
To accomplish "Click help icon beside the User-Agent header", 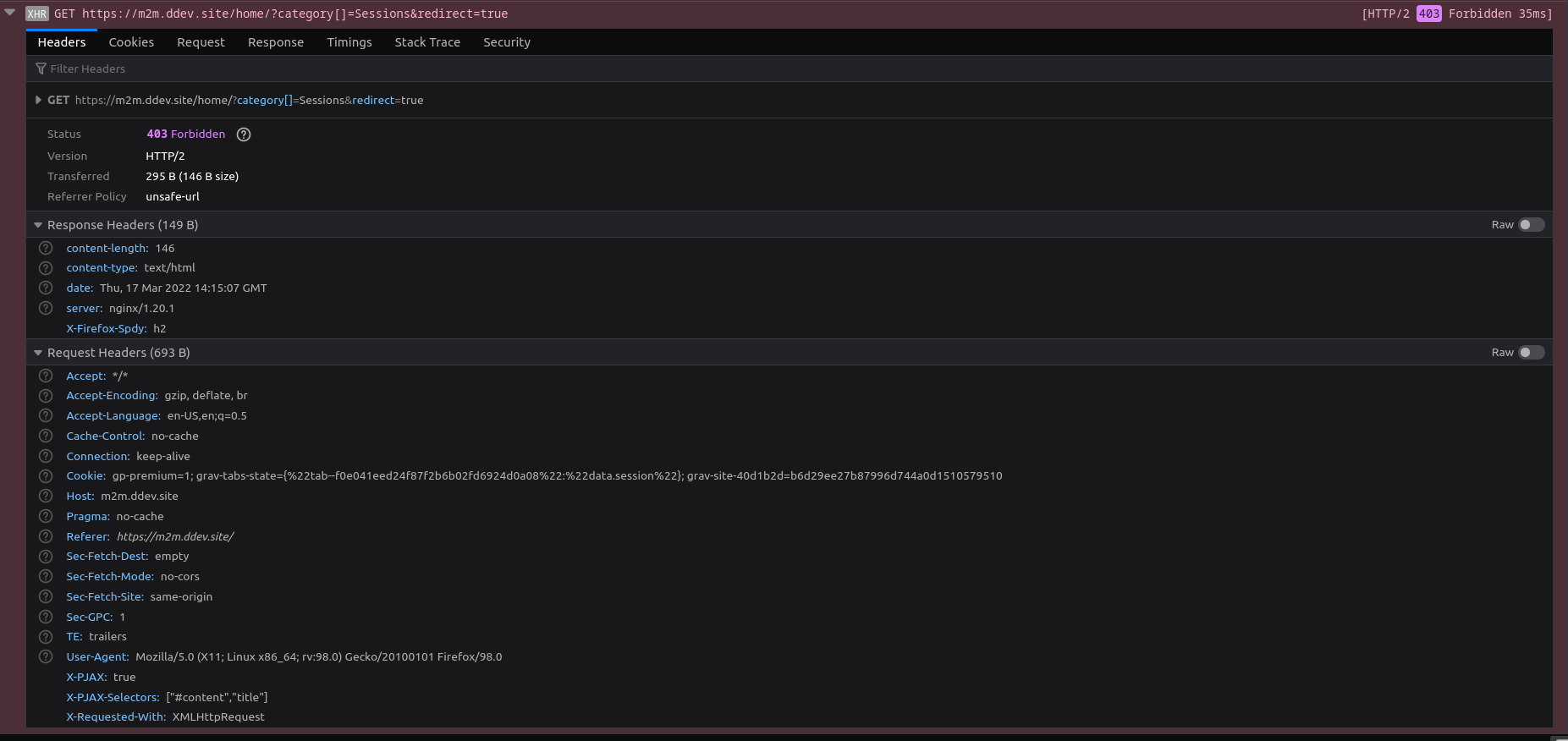I will (x=46, y=656).
